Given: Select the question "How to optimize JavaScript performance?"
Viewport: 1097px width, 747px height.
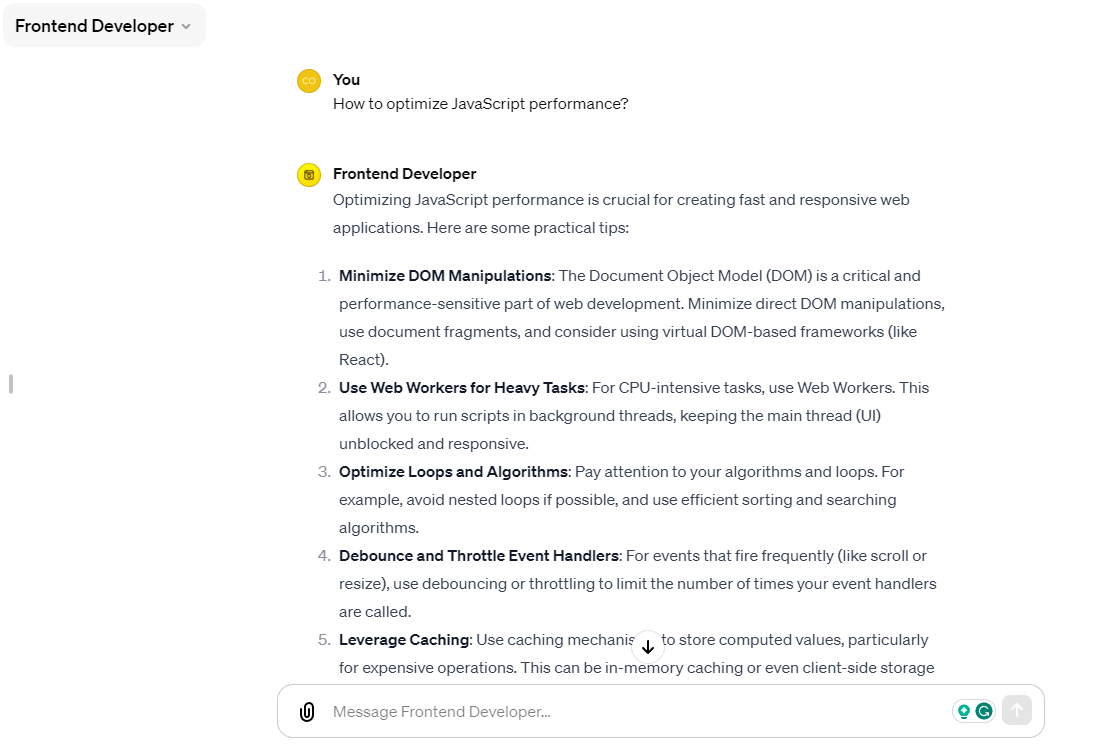Looking at the screenshot, I should coord(481,103).
